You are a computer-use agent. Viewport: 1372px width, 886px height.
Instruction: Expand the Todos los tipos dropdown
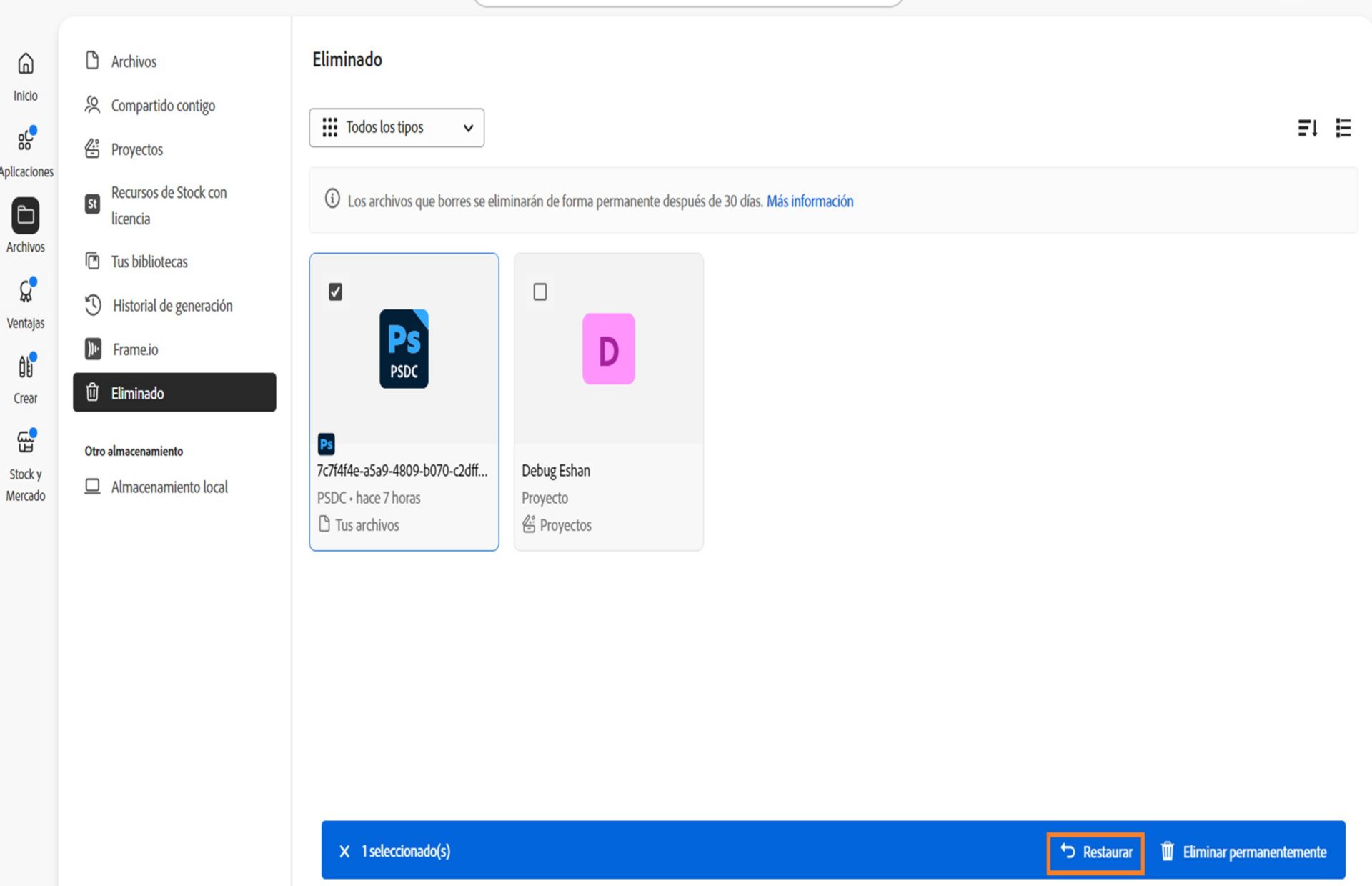(x=397, y=128)
